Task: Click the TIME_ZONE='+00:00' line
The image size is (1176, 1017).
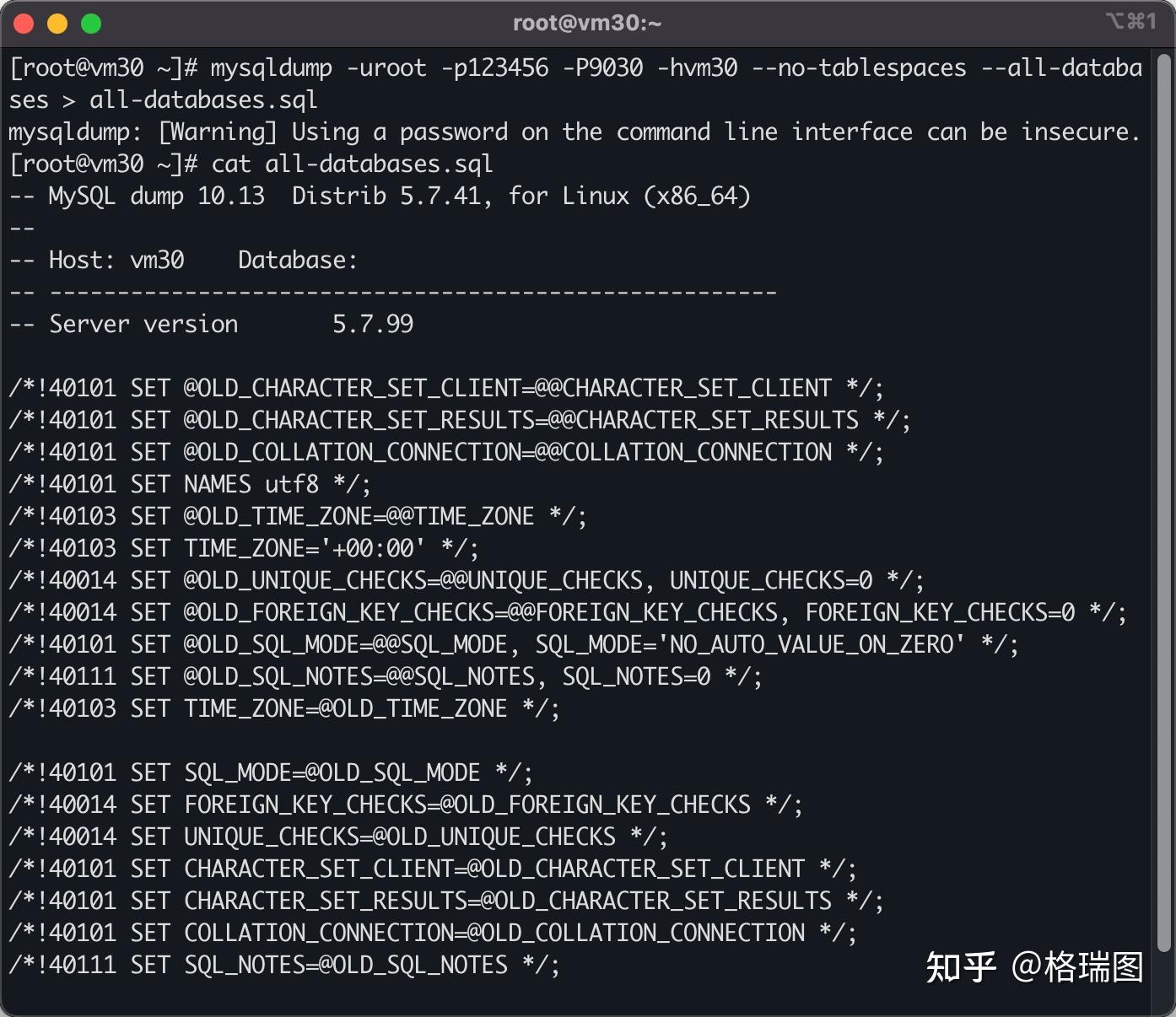Action: (244, 548)
